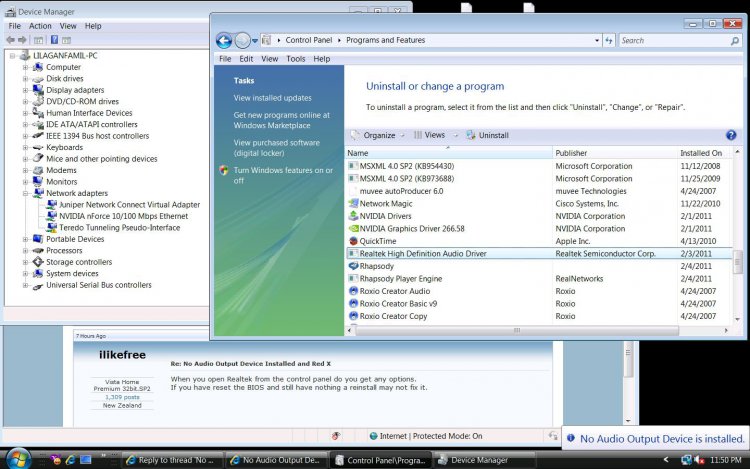Image resolution: width=750 pixels, height=469 pixels.
Task: Select the Keyboards device icon
Action: (x=38, y=147)
